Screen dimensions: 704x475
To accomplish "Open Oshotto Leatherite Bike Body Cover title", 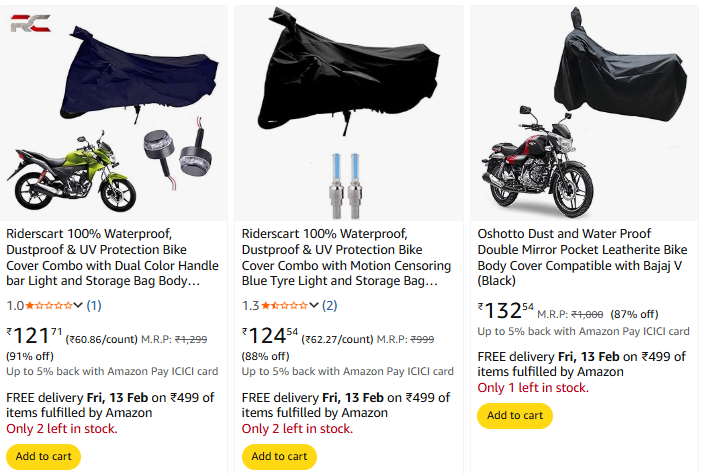I will tap(582, 257).
